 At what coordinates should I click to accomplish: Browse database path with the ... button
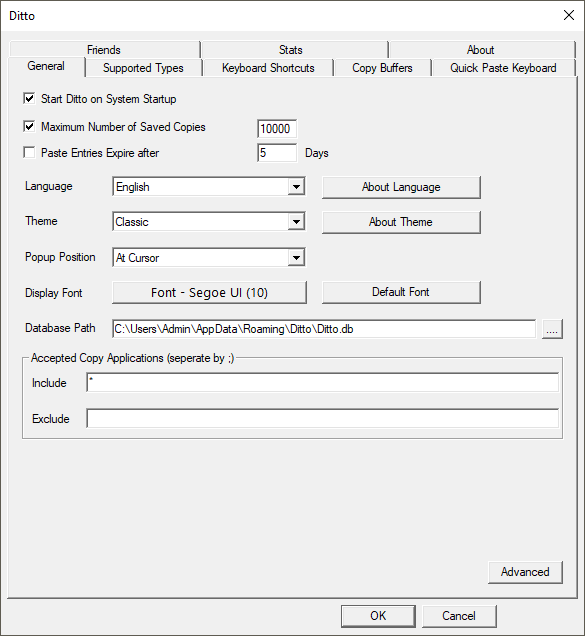click(x=552, y=329)
